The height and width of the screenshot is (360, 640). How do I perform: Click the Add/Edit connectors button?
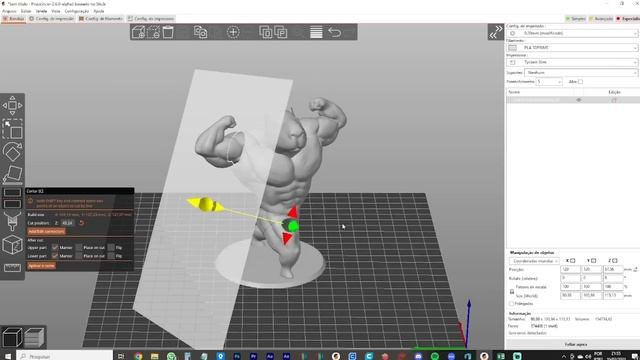pos(46,231)
